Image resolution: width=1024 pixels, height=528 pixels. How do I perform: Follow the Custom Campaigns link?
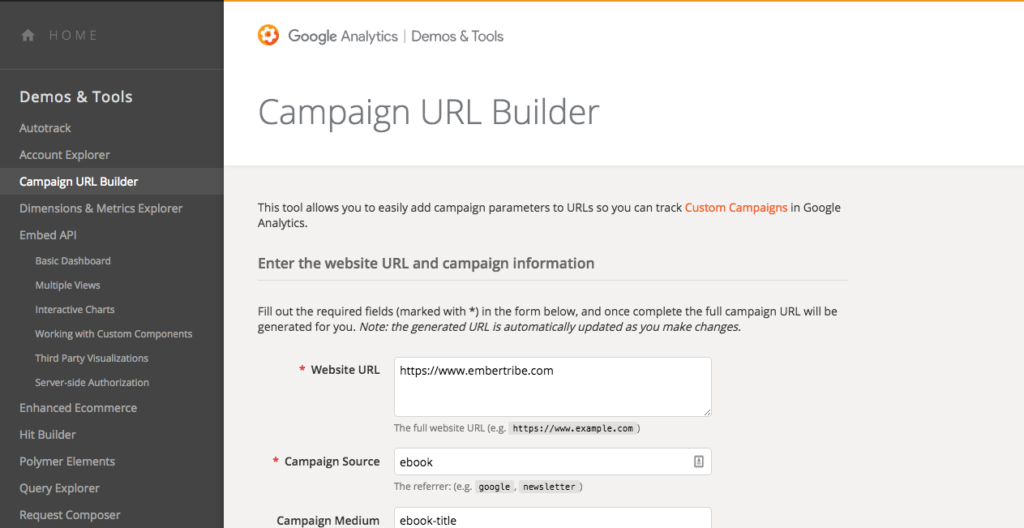coord(736,208)
